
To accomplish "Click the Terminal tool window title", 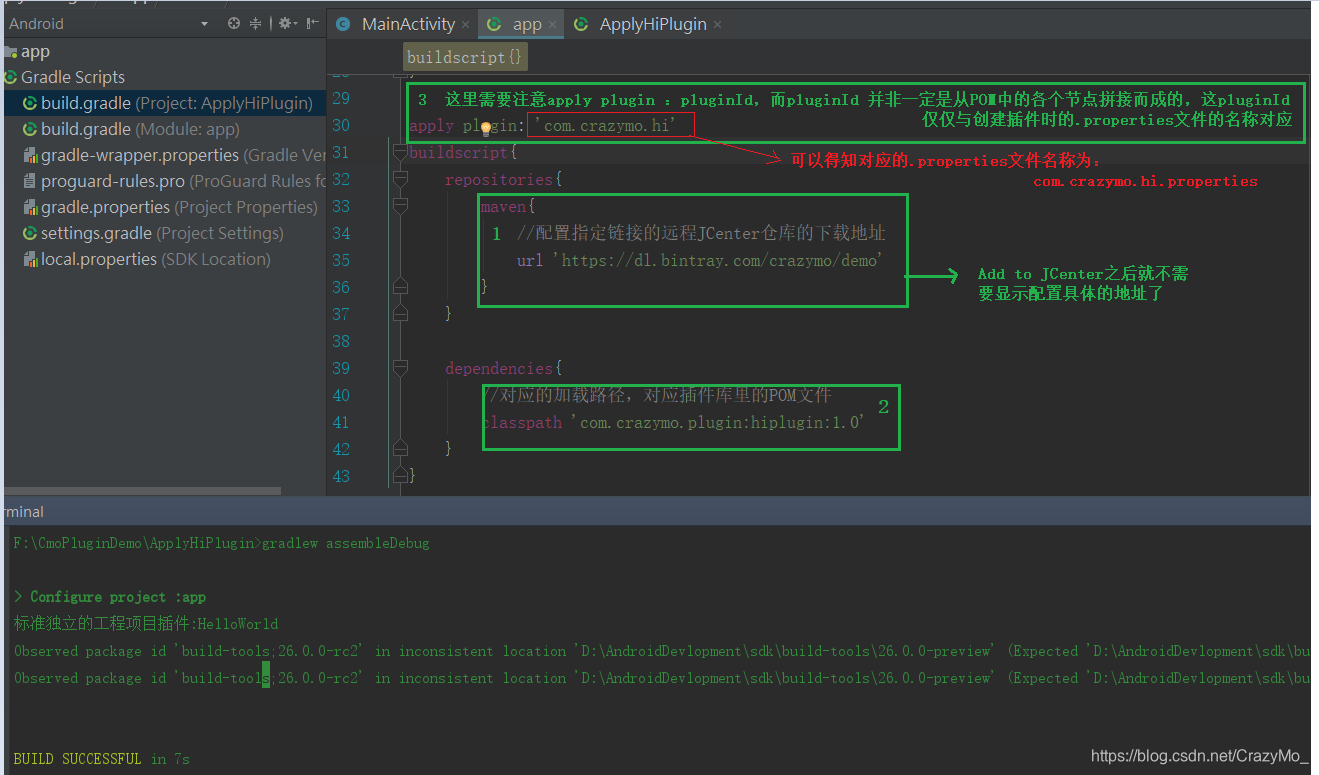I will (x=22, y=511).
